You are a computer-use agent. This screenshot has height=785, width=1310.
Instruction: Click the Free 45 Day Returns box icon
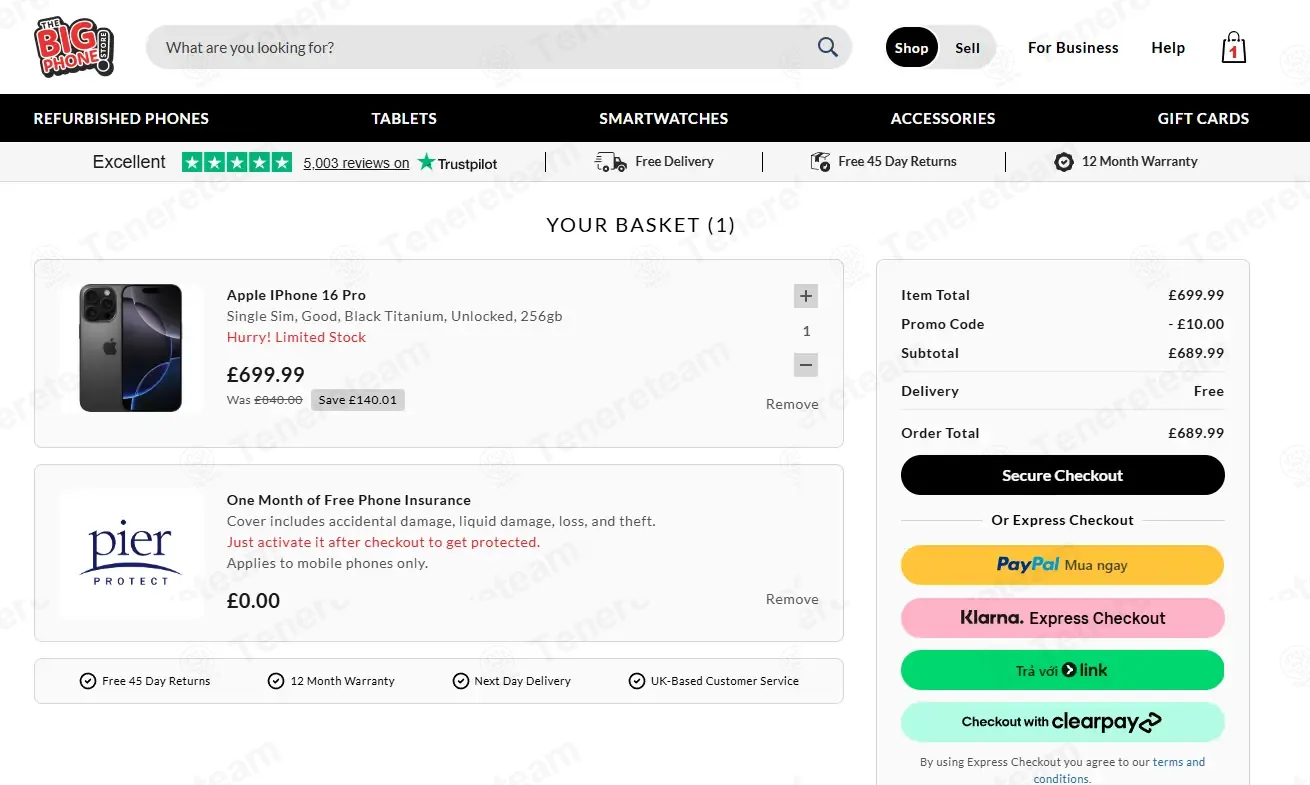pos(820,162)
